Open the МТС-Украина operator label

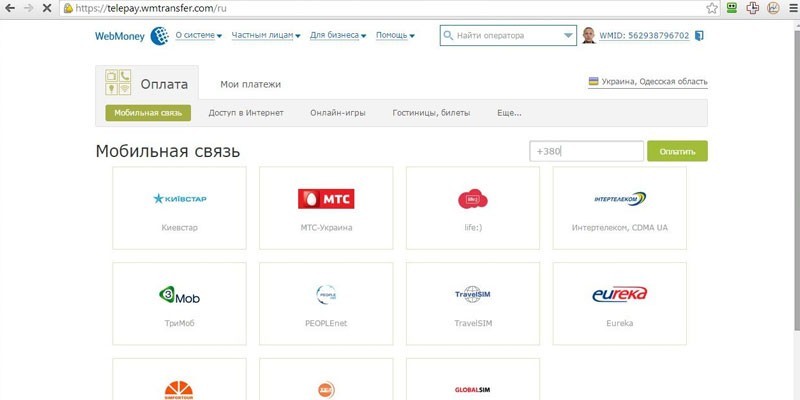pos(326,228)
